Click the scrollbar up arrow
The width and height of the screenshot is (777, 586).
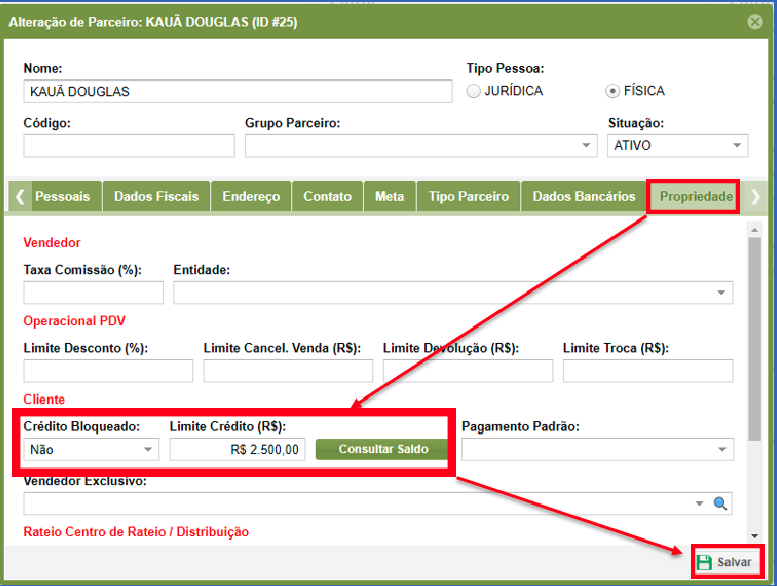[x=754, y=230]
